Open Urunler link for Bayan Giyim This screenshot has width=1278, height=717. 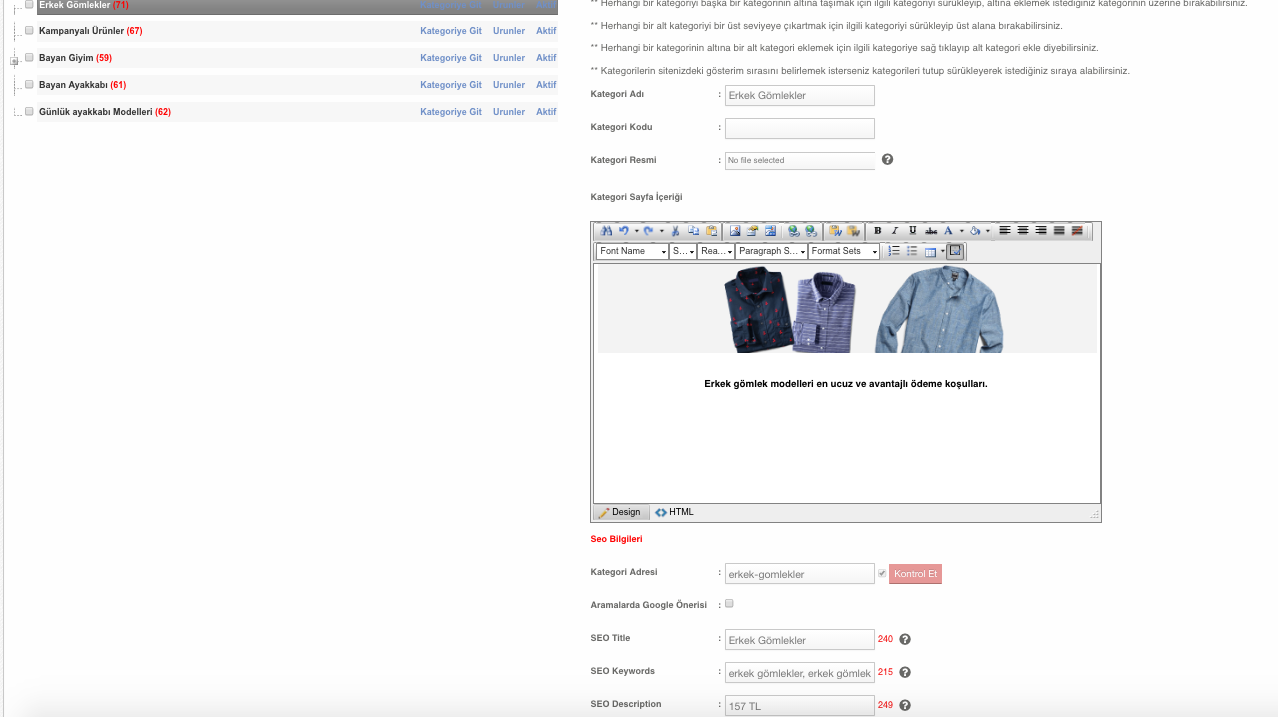(509, 58)
